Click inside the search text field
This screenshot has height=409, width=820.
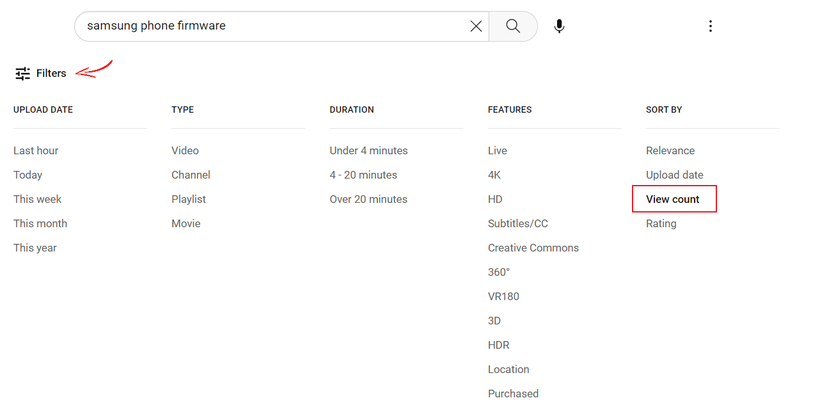270,26
